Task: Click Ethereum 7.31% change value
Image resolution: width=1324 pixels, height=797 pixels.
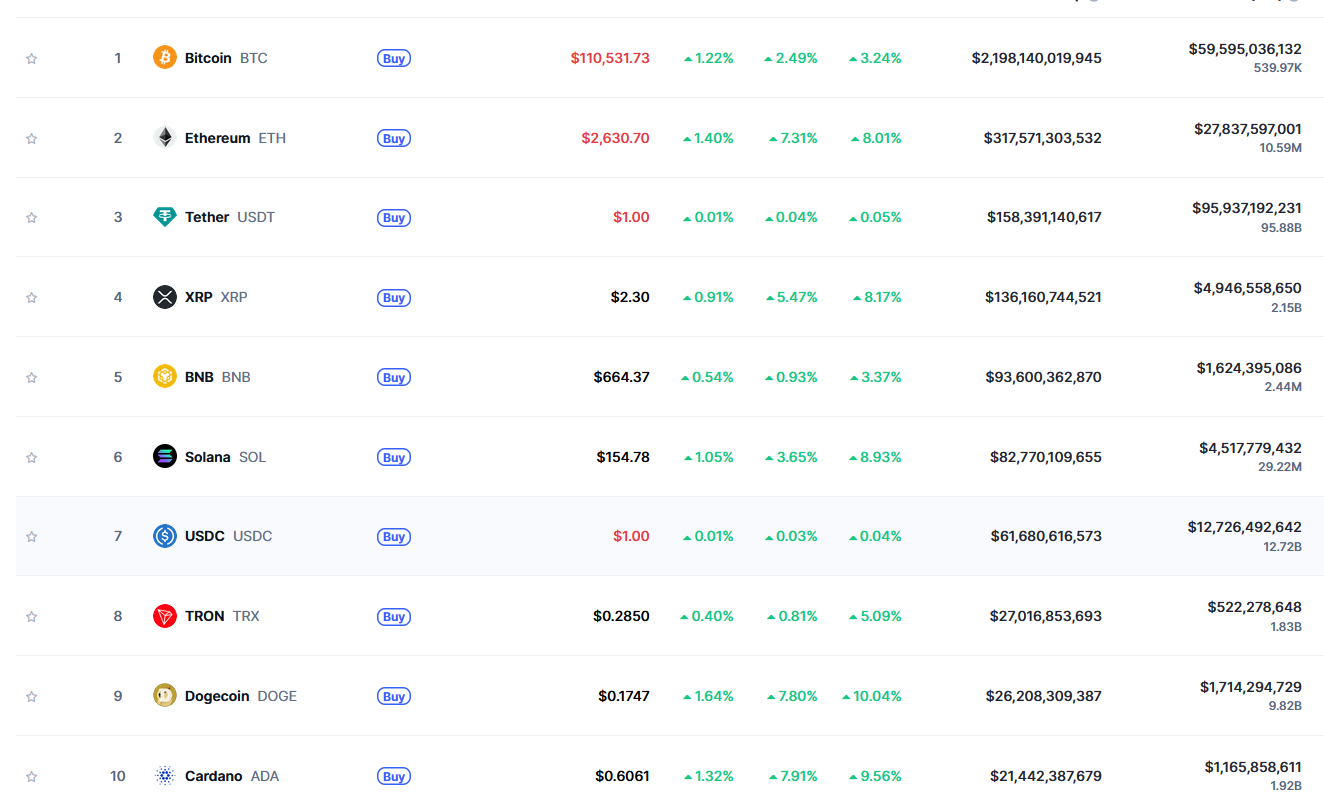Action: tap(793, 138)
